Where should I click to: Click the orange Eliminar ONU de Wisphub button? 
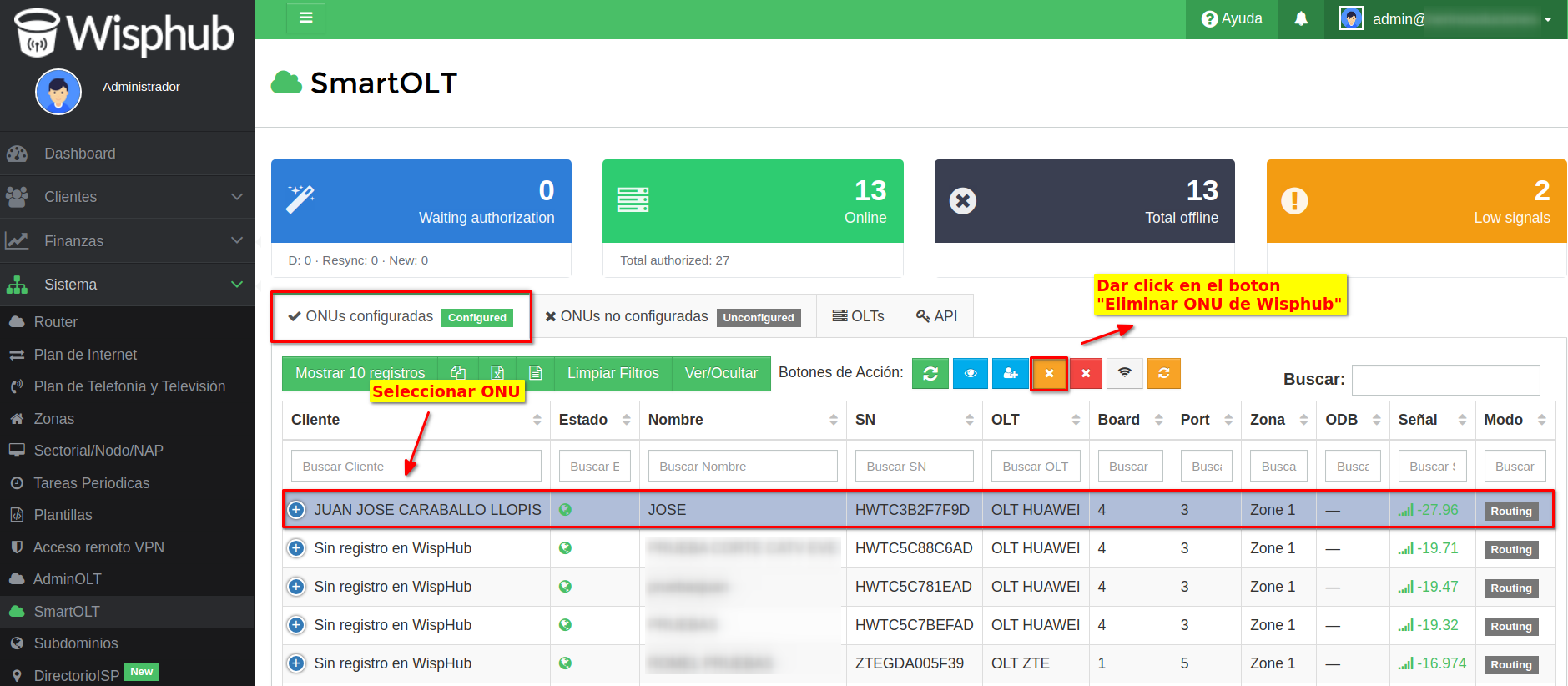1050,373
